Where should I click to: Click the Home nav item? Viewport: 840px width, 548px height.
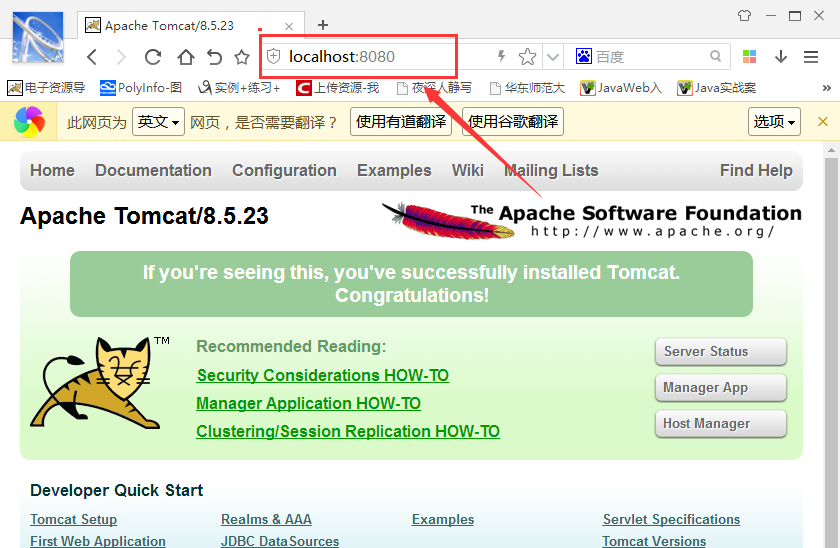52,170
